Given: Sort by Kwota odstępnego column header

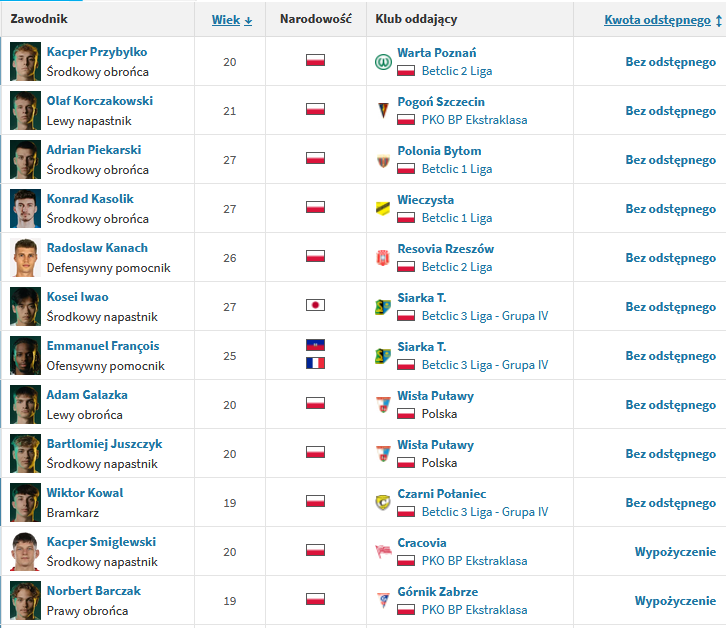Looking at the screenshot, I should pos(663,20).
